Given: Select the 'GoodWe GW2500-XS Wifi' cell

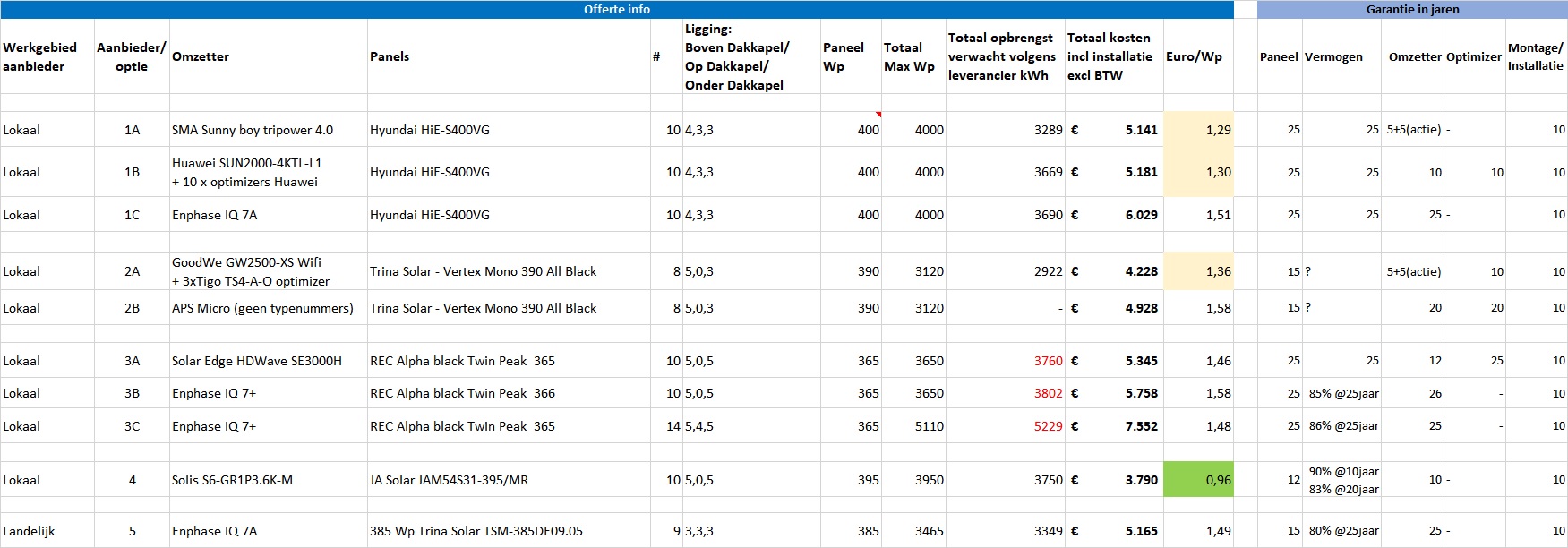Looking at the screenshot, I should (x=269, y=271).
